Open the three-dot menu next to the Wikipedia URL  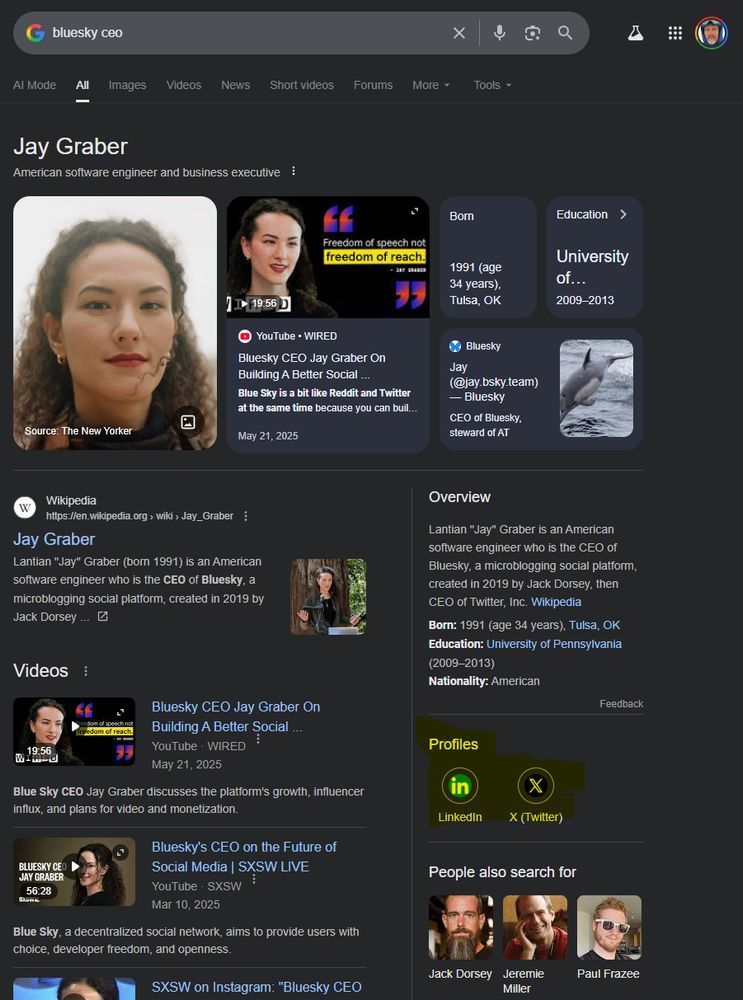coord(246,516)
